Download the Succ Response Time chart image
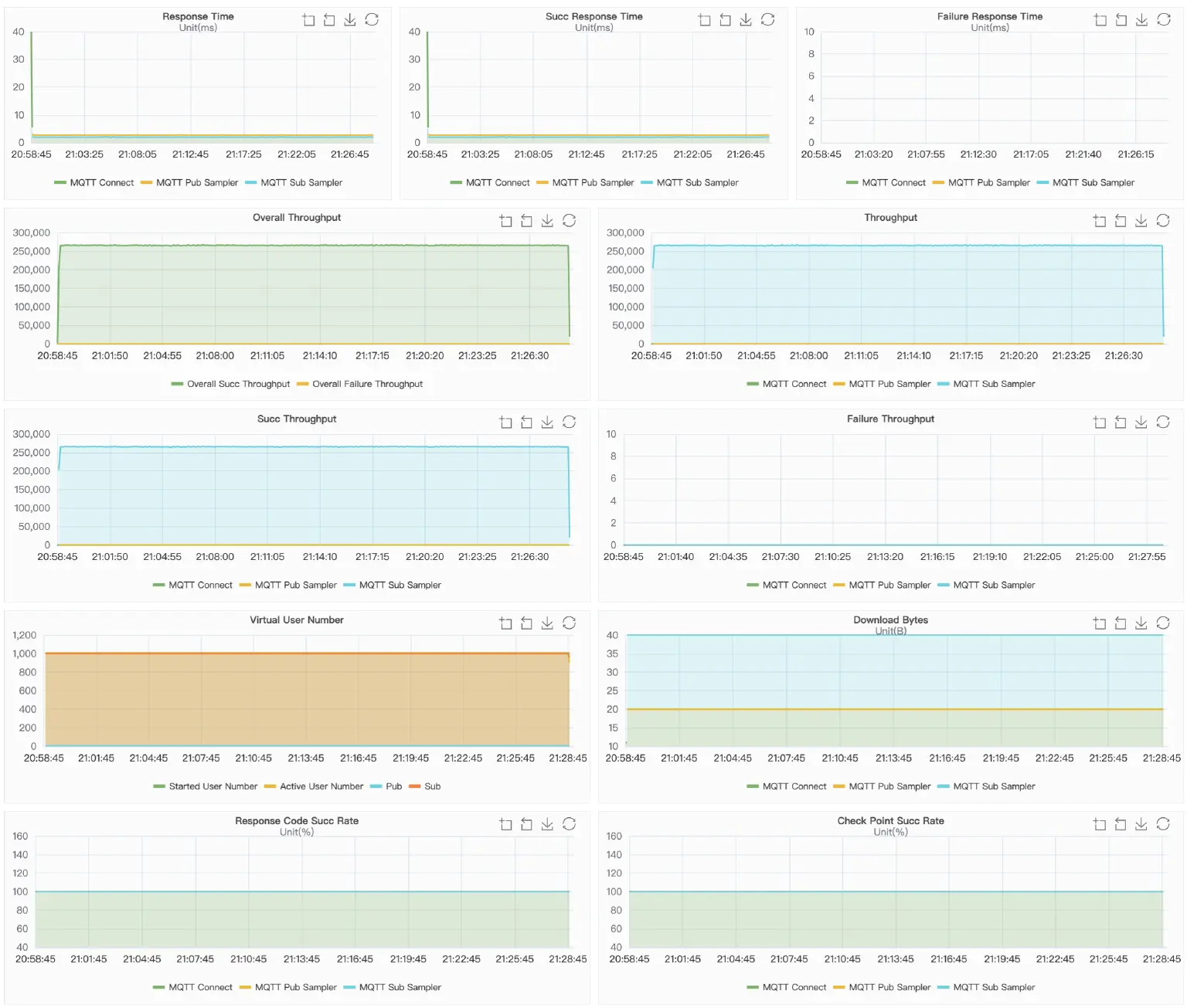 coord(746,20)
